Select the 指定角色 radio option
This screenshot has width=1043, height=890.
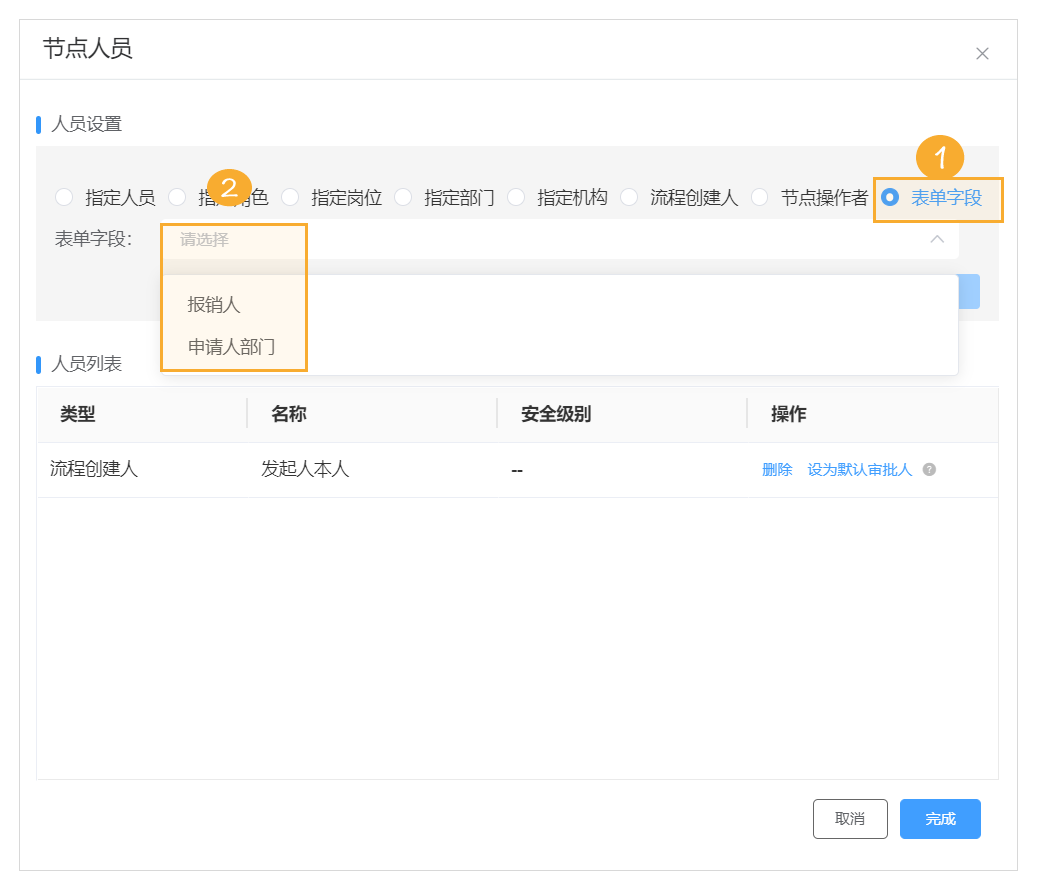pyautogui.click(x=177, y=197)
